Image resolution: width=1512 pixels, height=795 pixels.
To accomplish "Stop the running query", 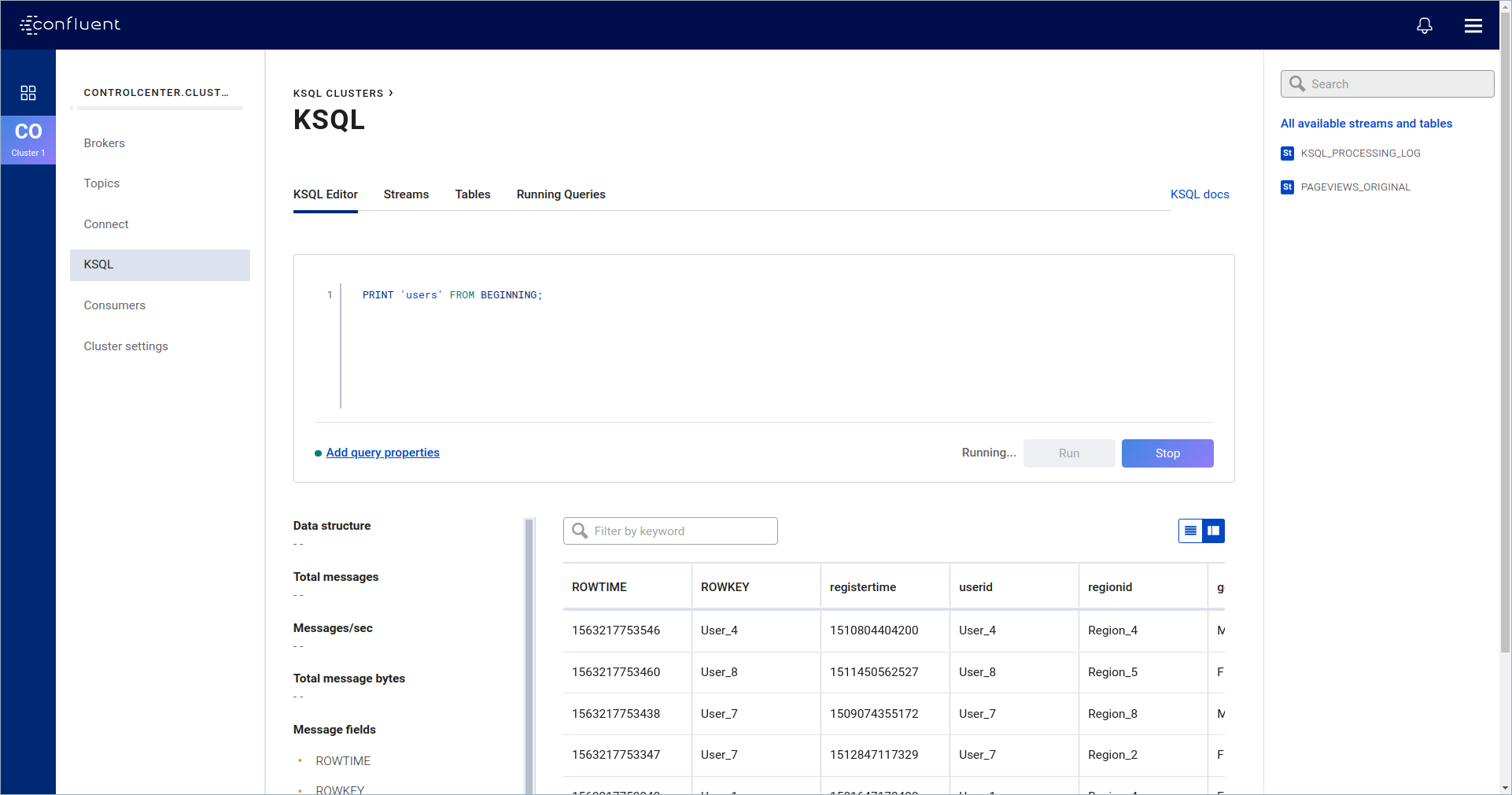I will (1167, 453).
